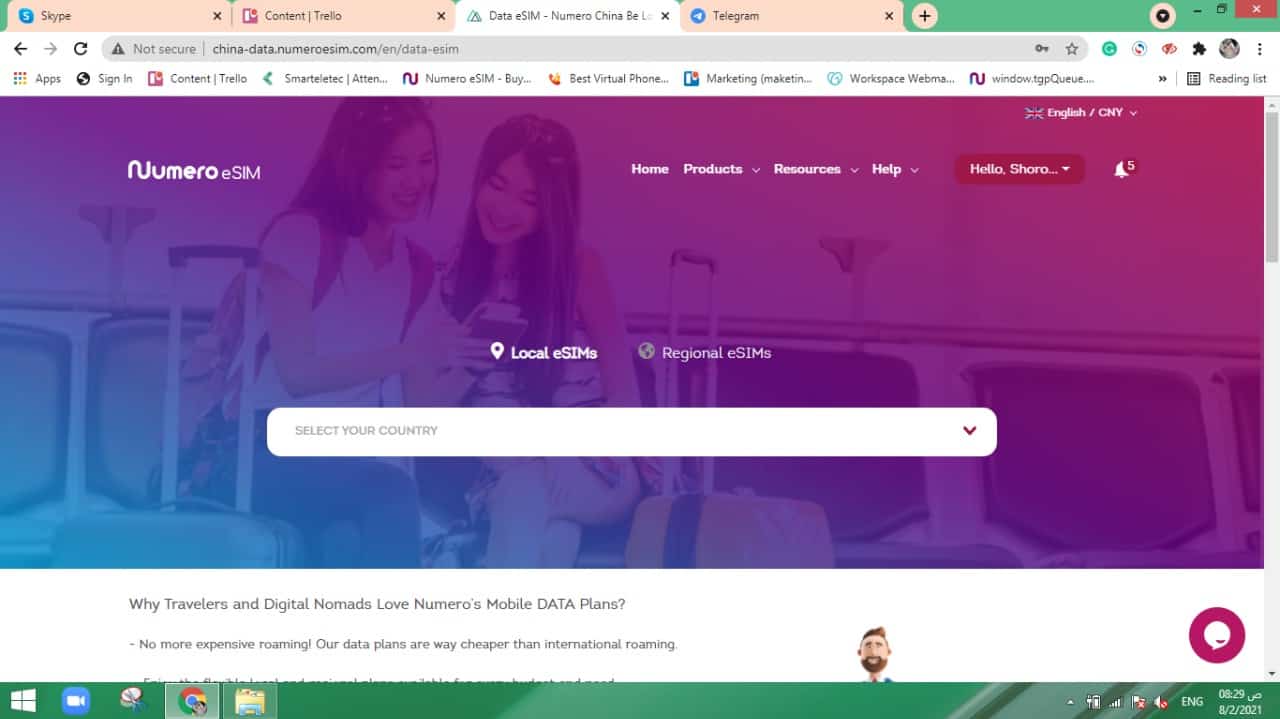The image size is (1280, 719).
Task: Select the Local eSIMs option
Action: 543,352
